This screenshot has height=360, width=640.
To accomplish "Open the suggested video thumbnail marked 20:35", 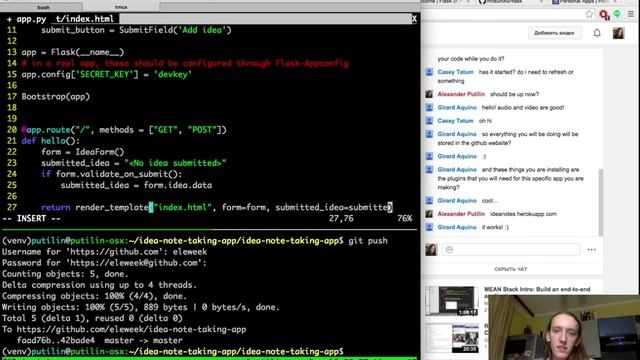I will (x=452, y=338).
